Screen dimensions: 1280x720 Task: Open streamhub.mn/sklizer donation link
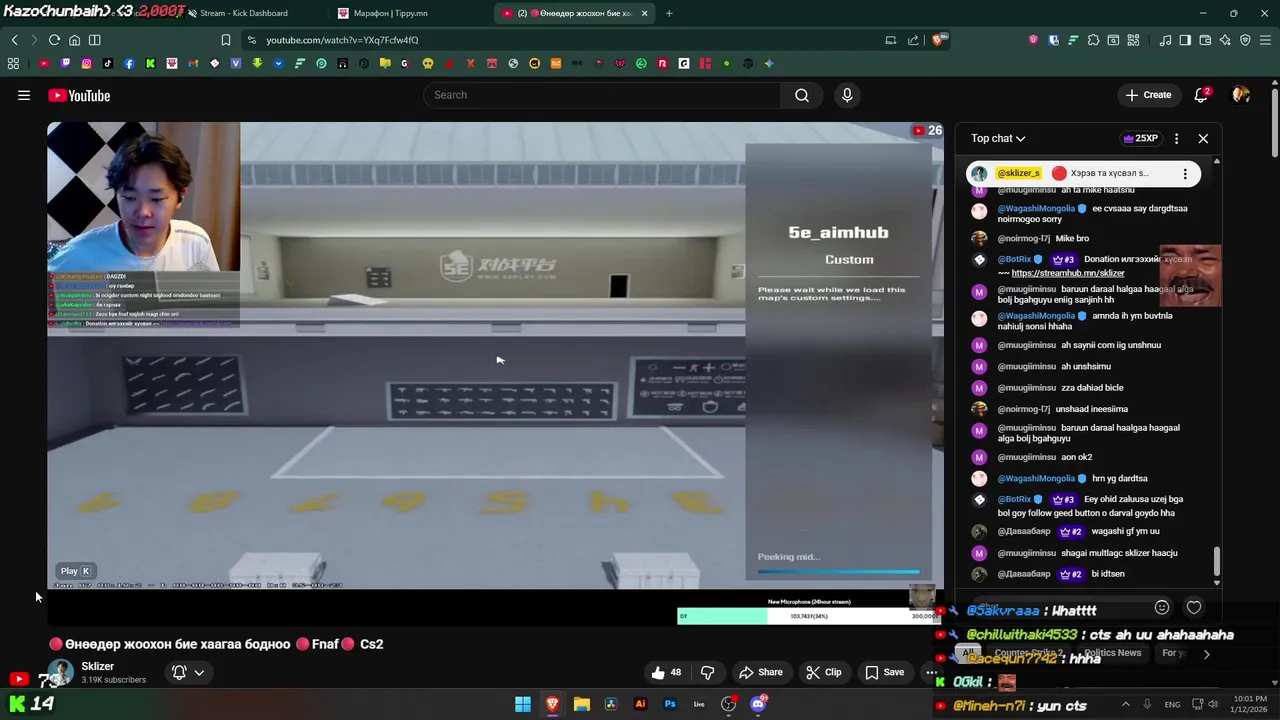coord(1068,273)
